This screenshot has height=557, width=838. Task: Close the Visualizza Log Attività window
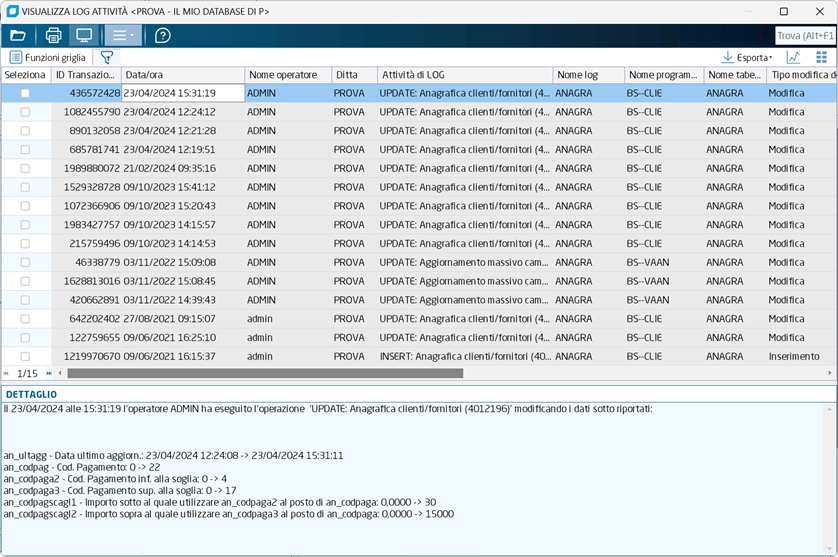pos(820,11)
